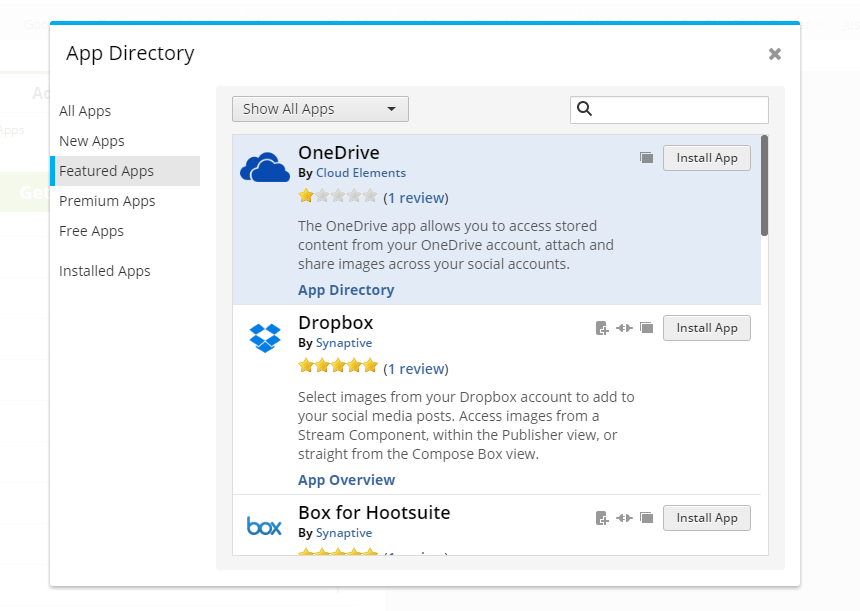This screenshot has width=860, height=611.
Task: Select Premium Apps category
Action: pyautogui.click(x=107, y=201)
